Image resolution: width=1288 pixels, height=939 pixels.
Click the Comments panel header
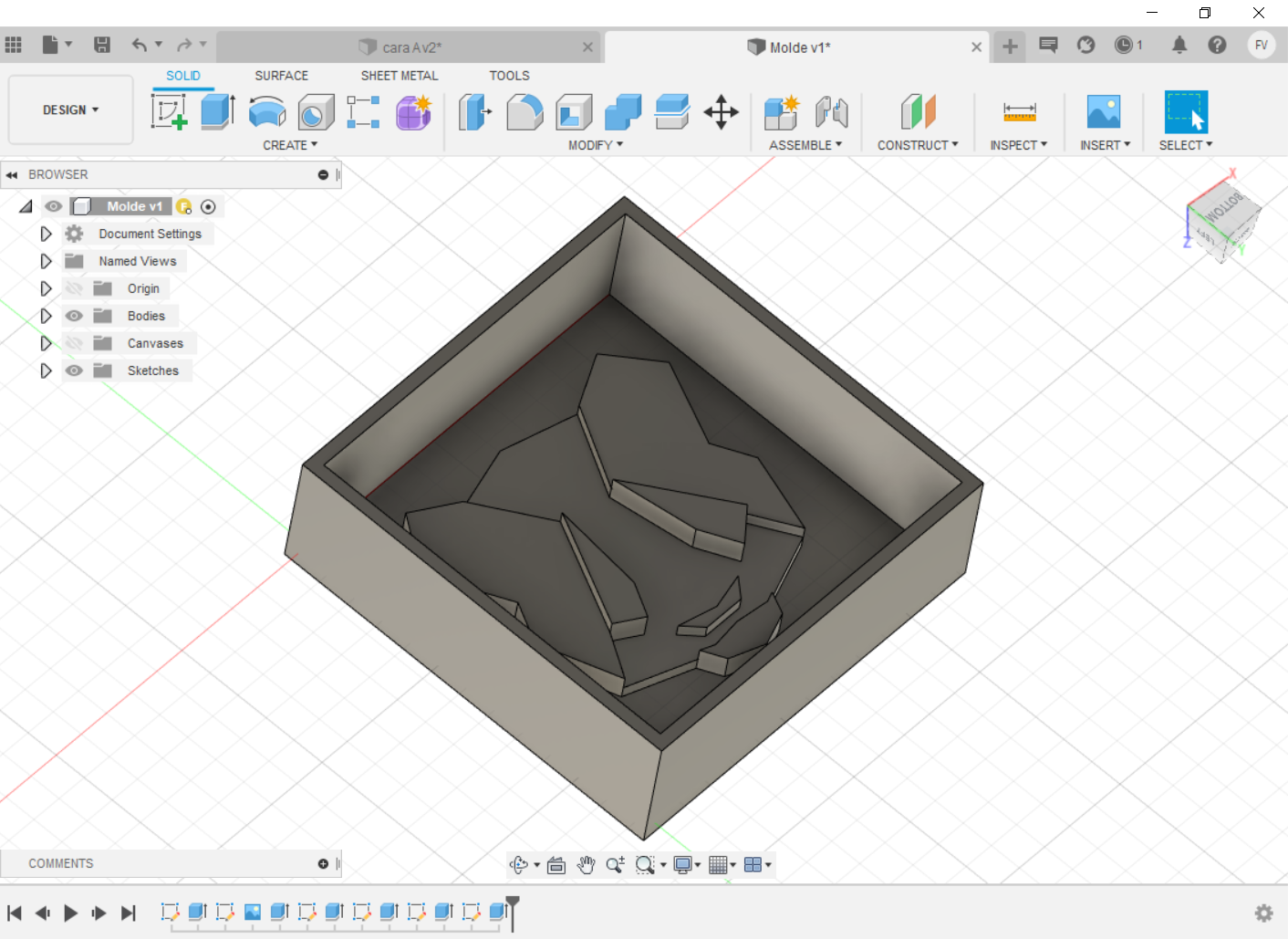point(61,863)
